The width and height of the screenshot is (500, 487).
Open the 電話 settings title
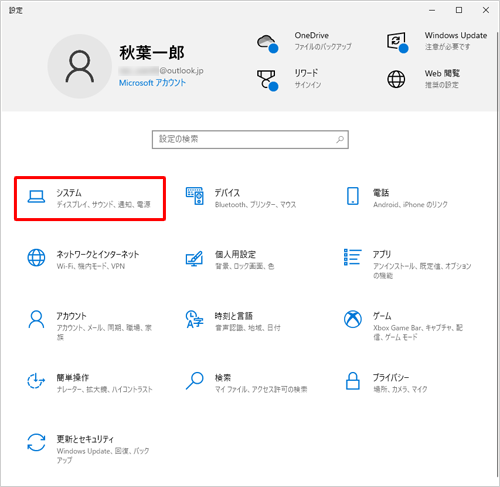[381, 193]
